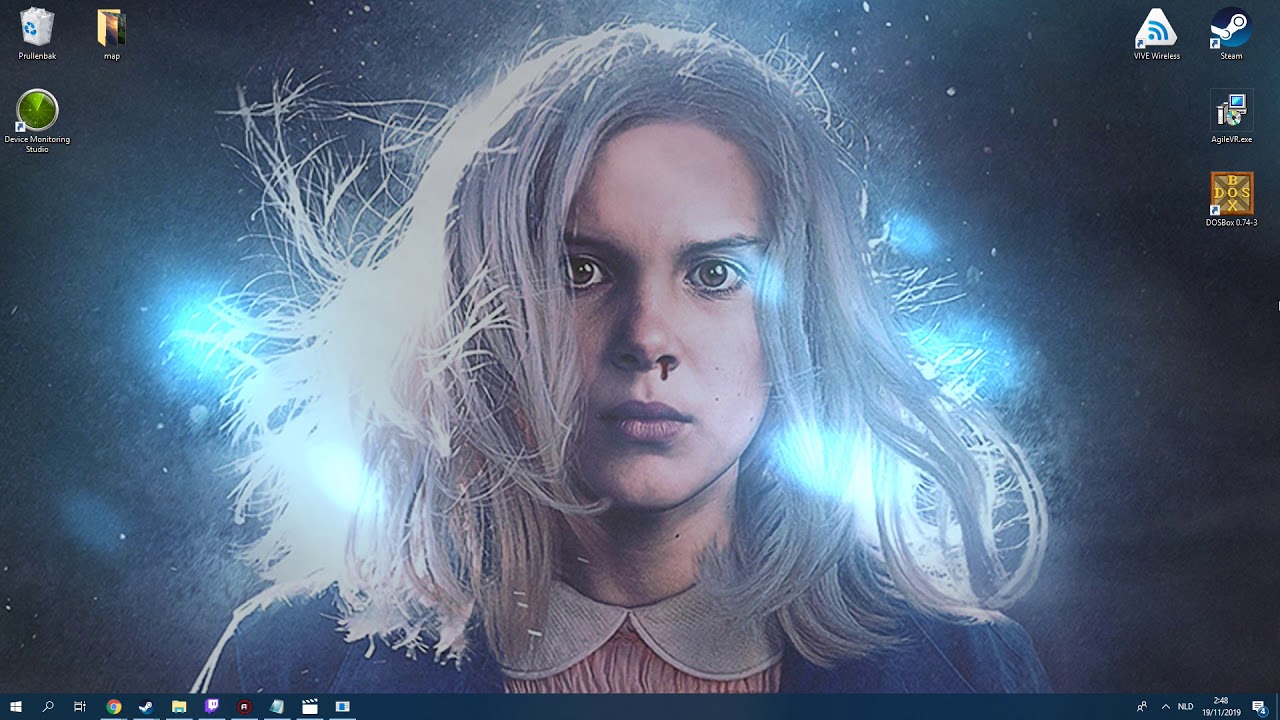Open the People icon in the taskbar
Image resolution: width=1280 pixels, height=720 pixels.
coord(1141,707)
